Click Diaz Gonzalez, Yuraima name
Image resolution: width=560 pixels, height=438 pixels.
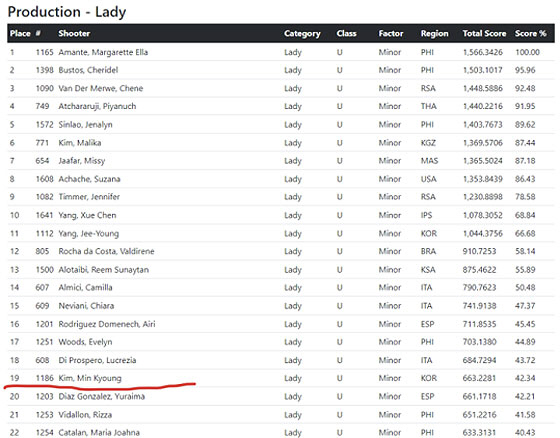101,396
